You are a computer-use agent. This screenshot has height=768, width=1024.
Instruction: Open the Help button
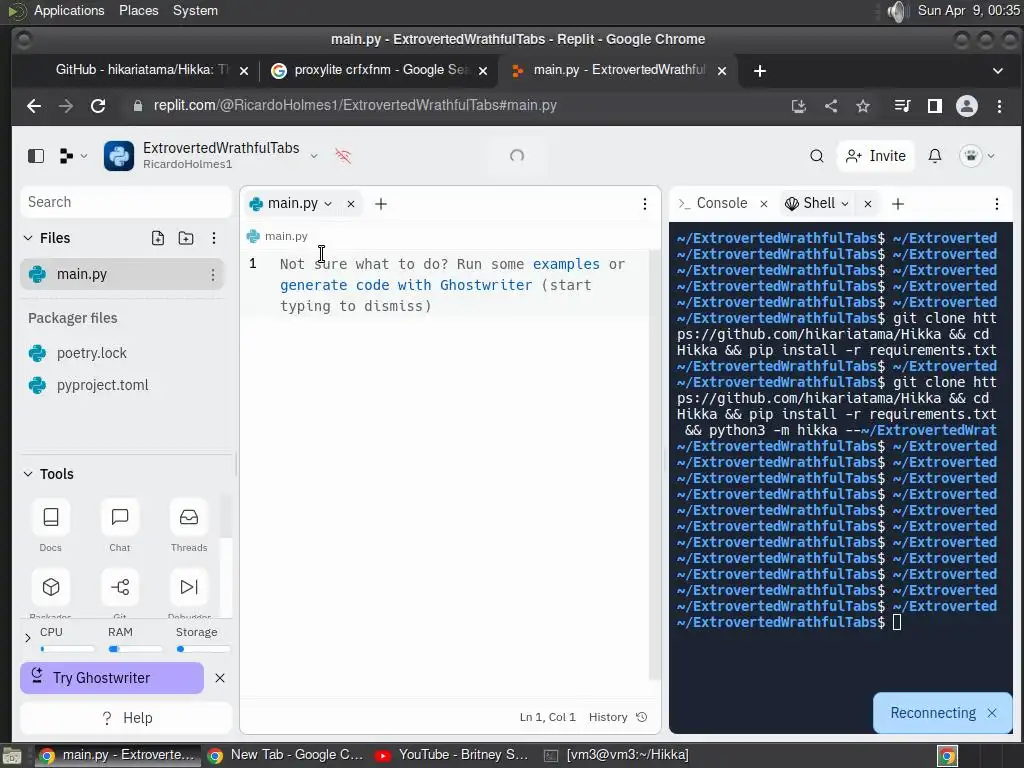point(126,718)
